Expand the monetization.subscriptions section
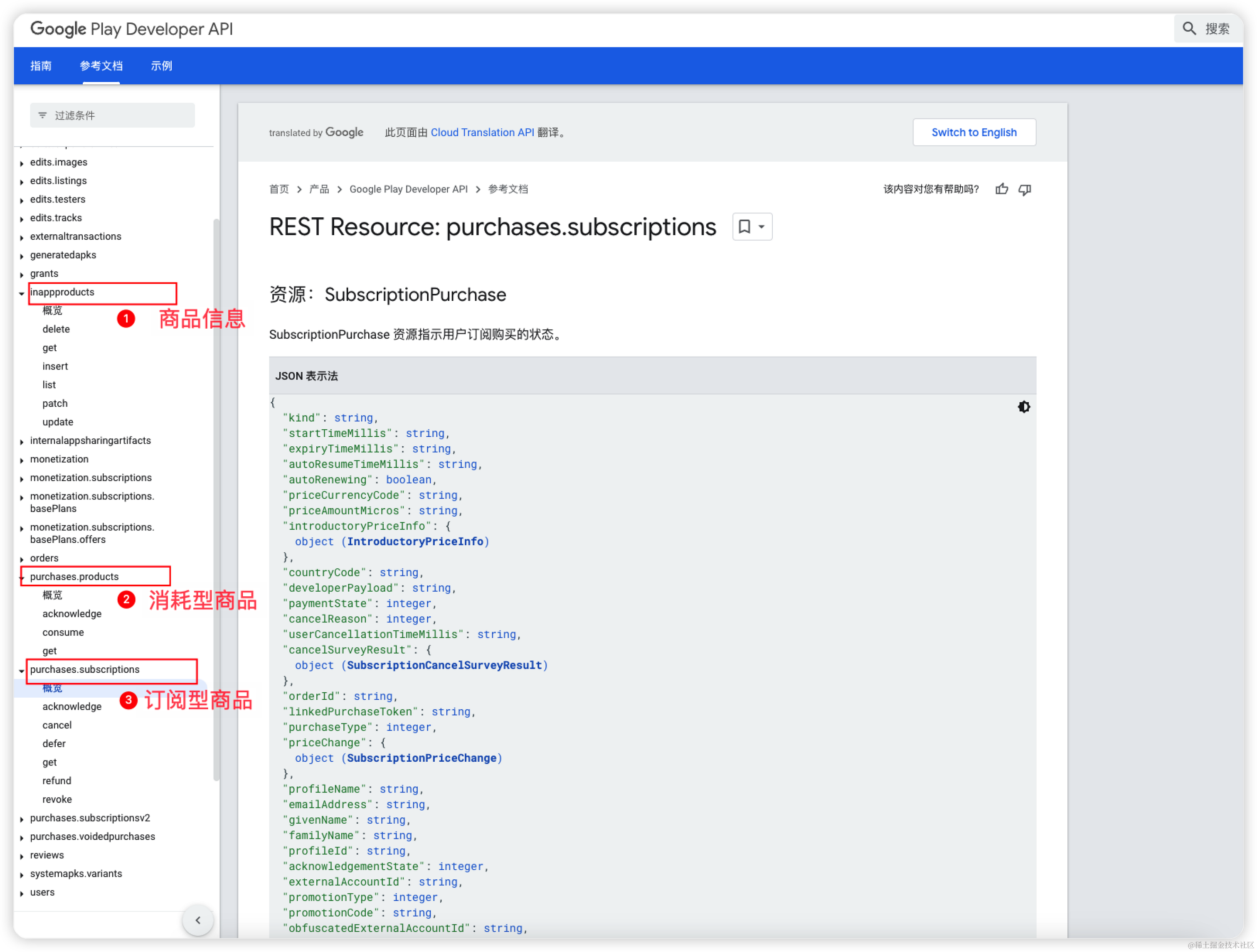 [x=22, y=479]
